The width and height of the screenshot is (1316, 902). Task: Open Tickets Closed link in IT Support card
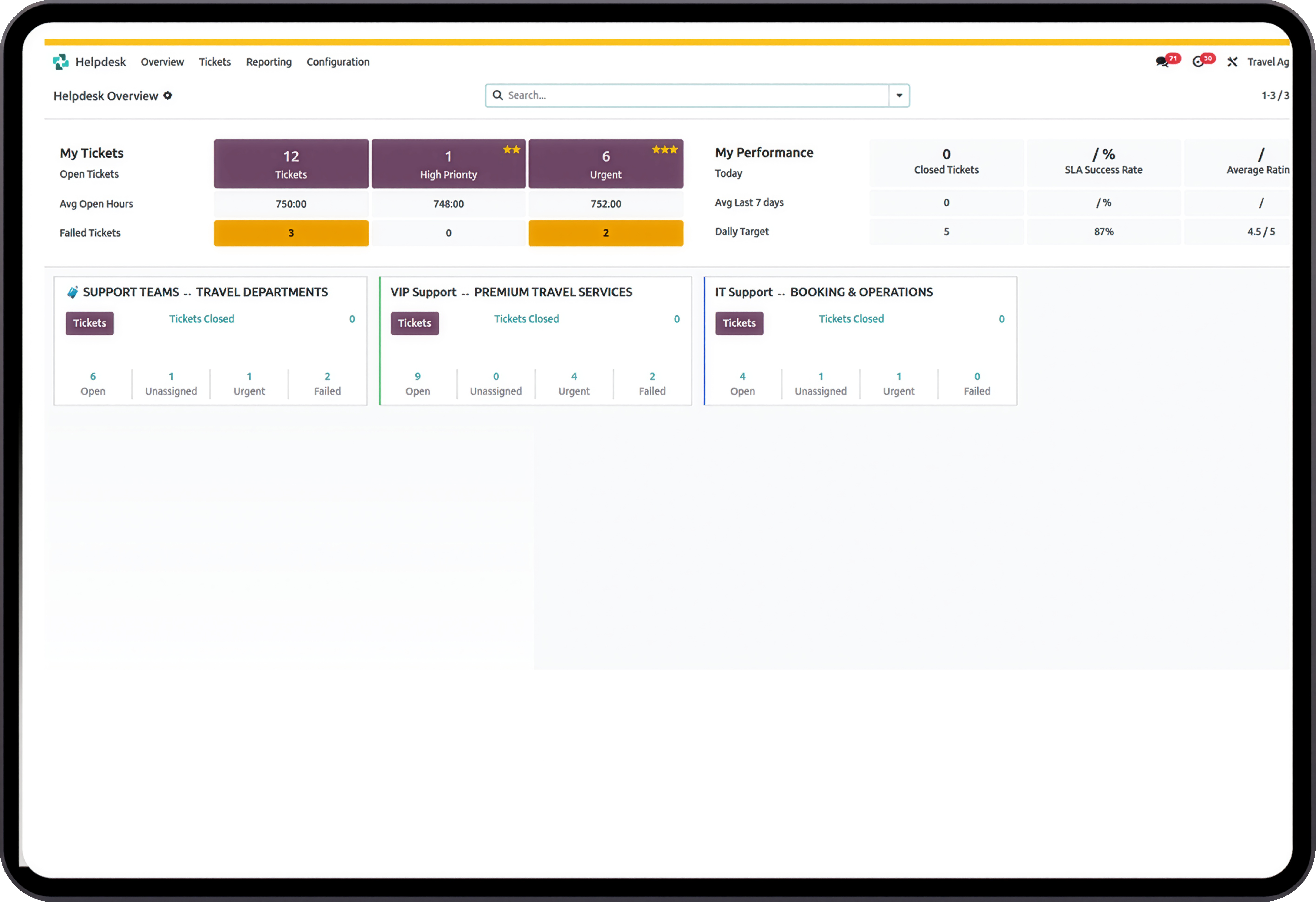click(x=851, y=319)
